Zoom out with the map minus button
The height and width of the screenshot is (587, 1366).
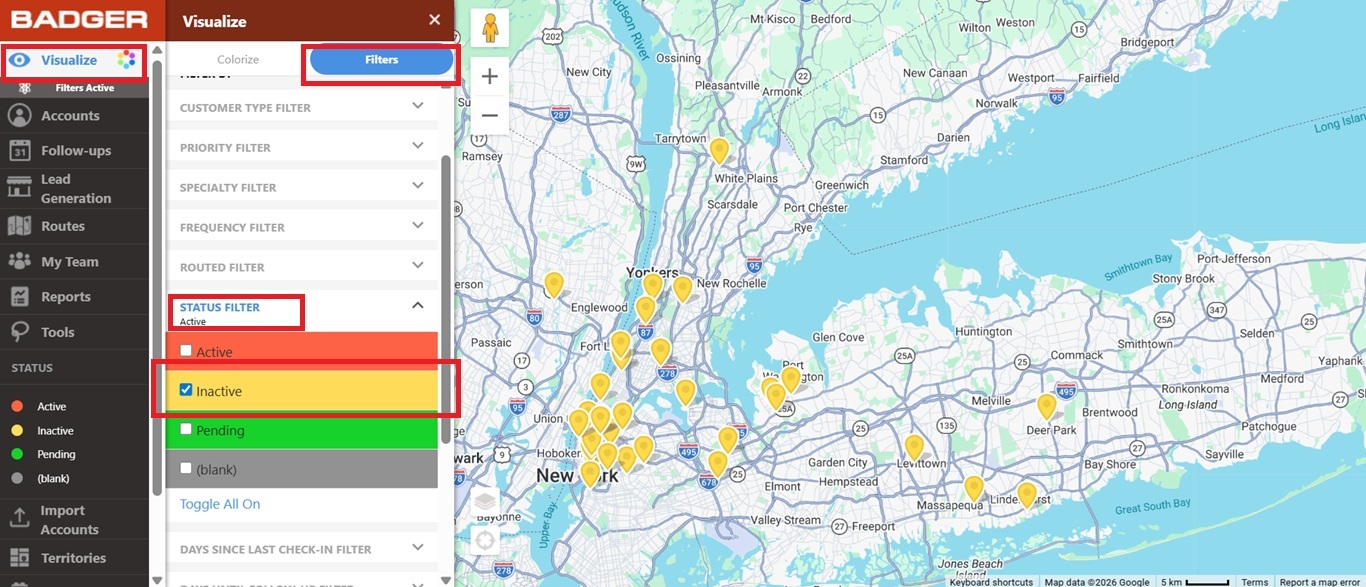[489, 116]
